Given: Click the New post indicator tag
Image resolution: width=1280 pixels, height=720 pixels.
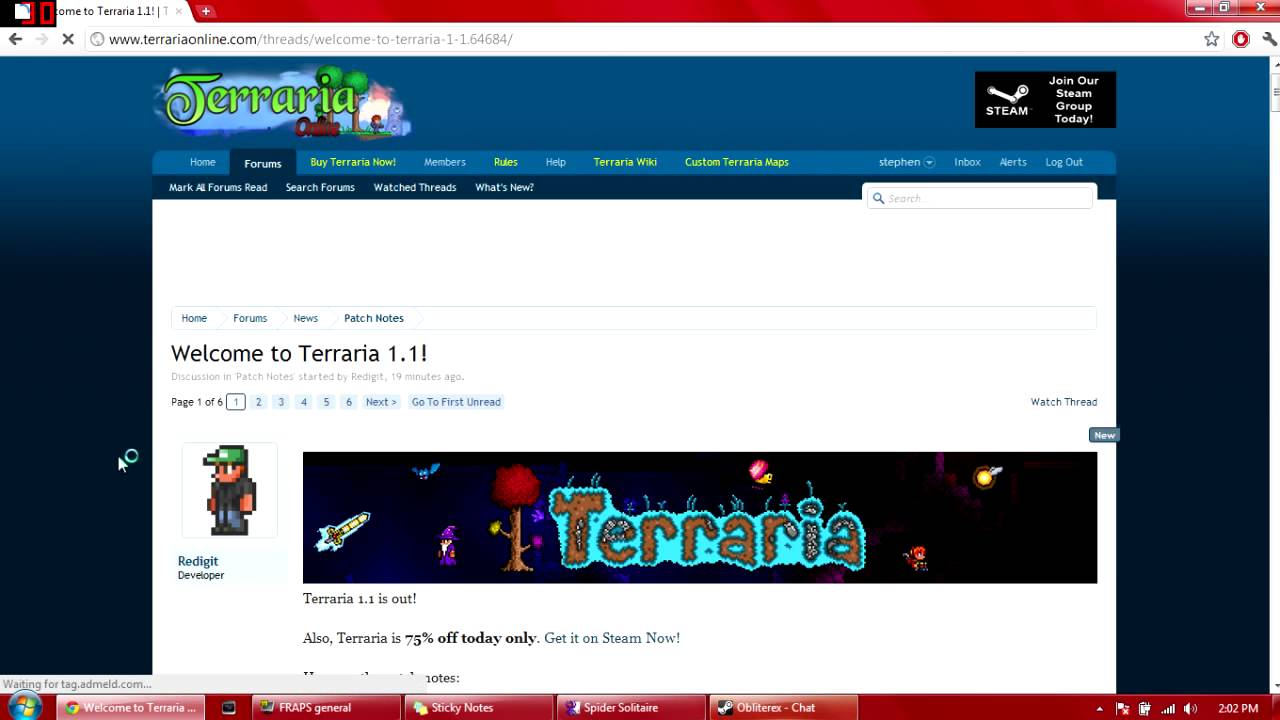Looking at the screenshot, I should tap(1104, 435).
